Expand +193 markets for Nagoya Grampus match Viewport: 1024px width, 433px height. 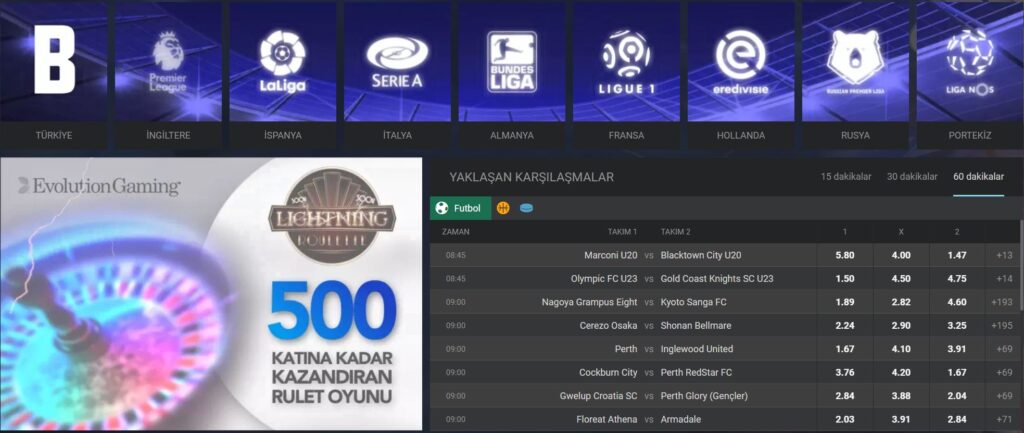tap(1001, 302)
